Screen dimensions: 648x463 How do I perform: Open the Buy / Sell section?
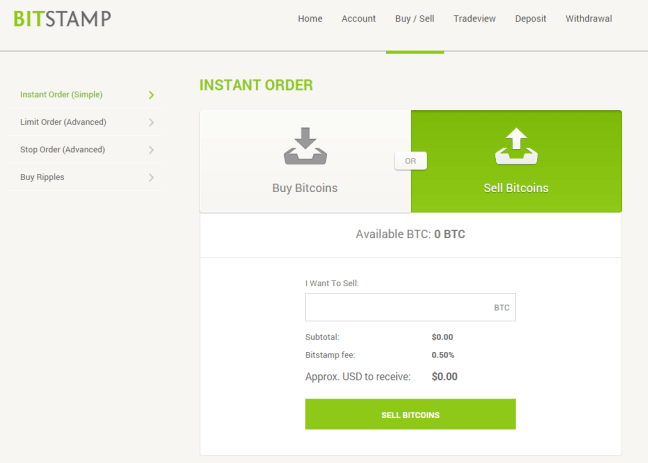pyautogui.click(x=415, y=19)
